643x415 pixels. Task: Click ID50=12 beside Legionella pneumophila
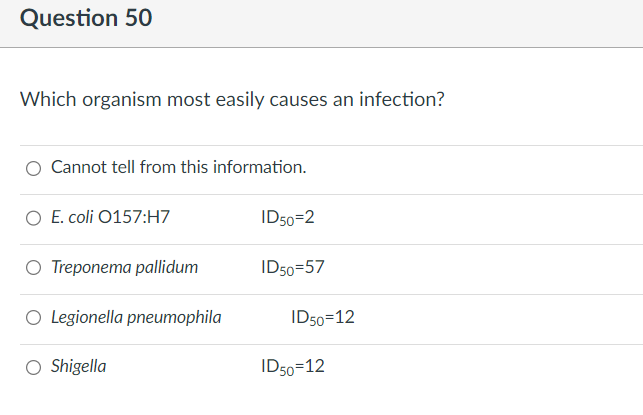click(323, 317)
